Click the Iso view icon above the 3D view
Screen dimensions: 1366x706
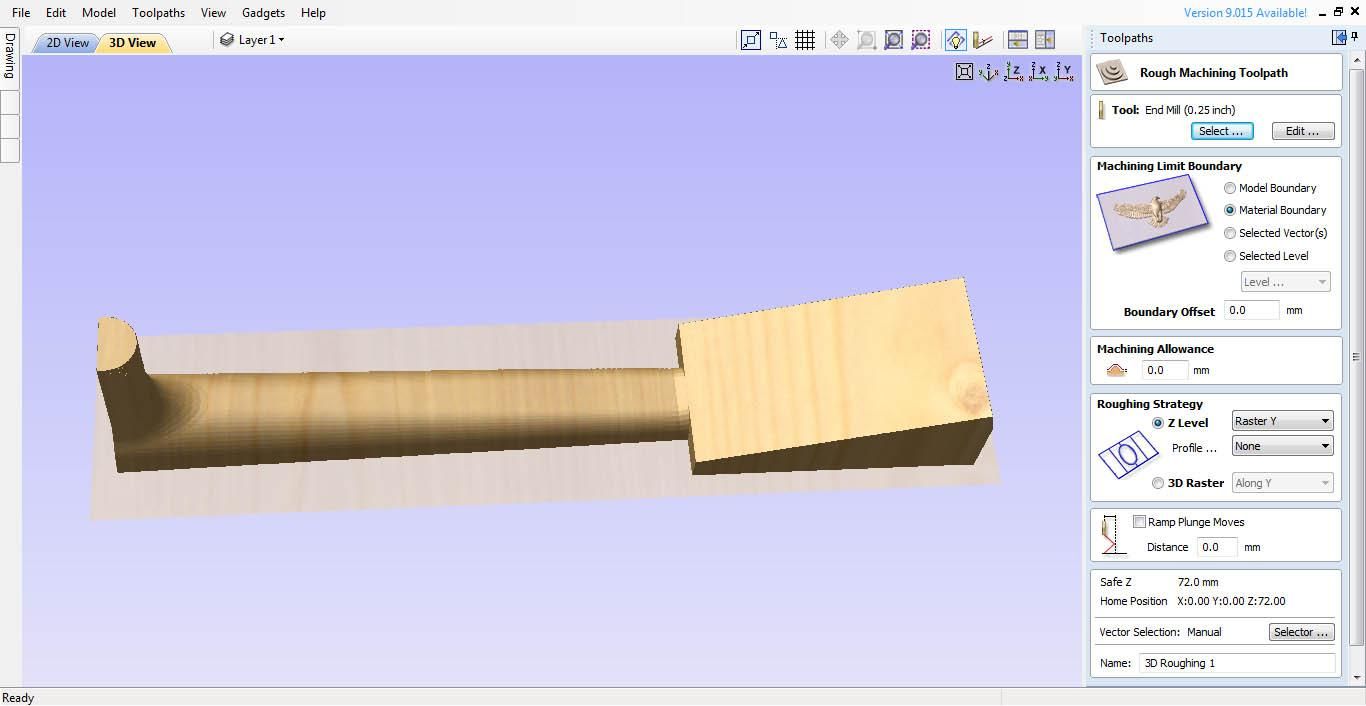pos(988,72)
